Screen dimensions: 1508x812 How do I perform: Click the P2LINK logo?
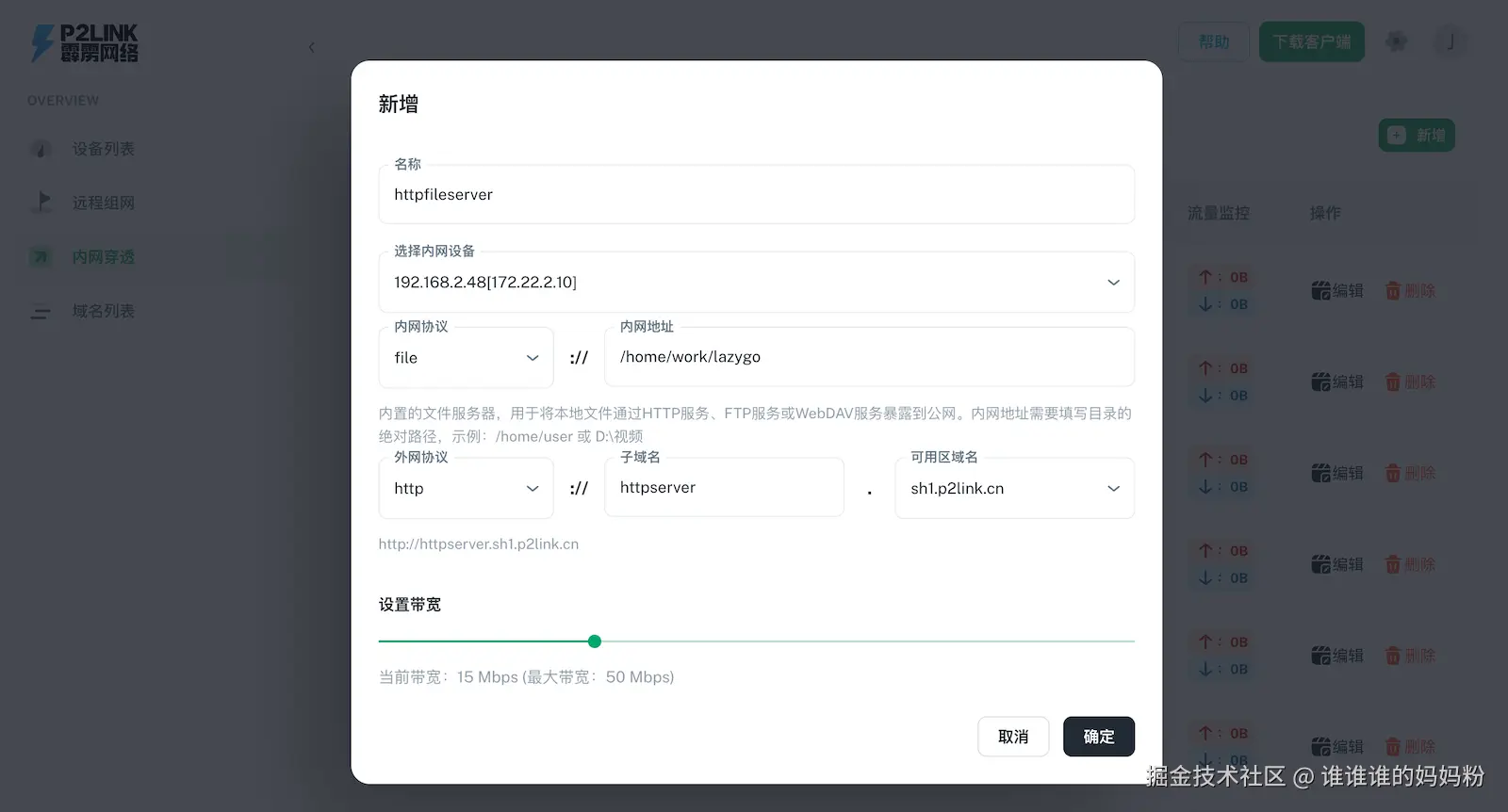85,43
